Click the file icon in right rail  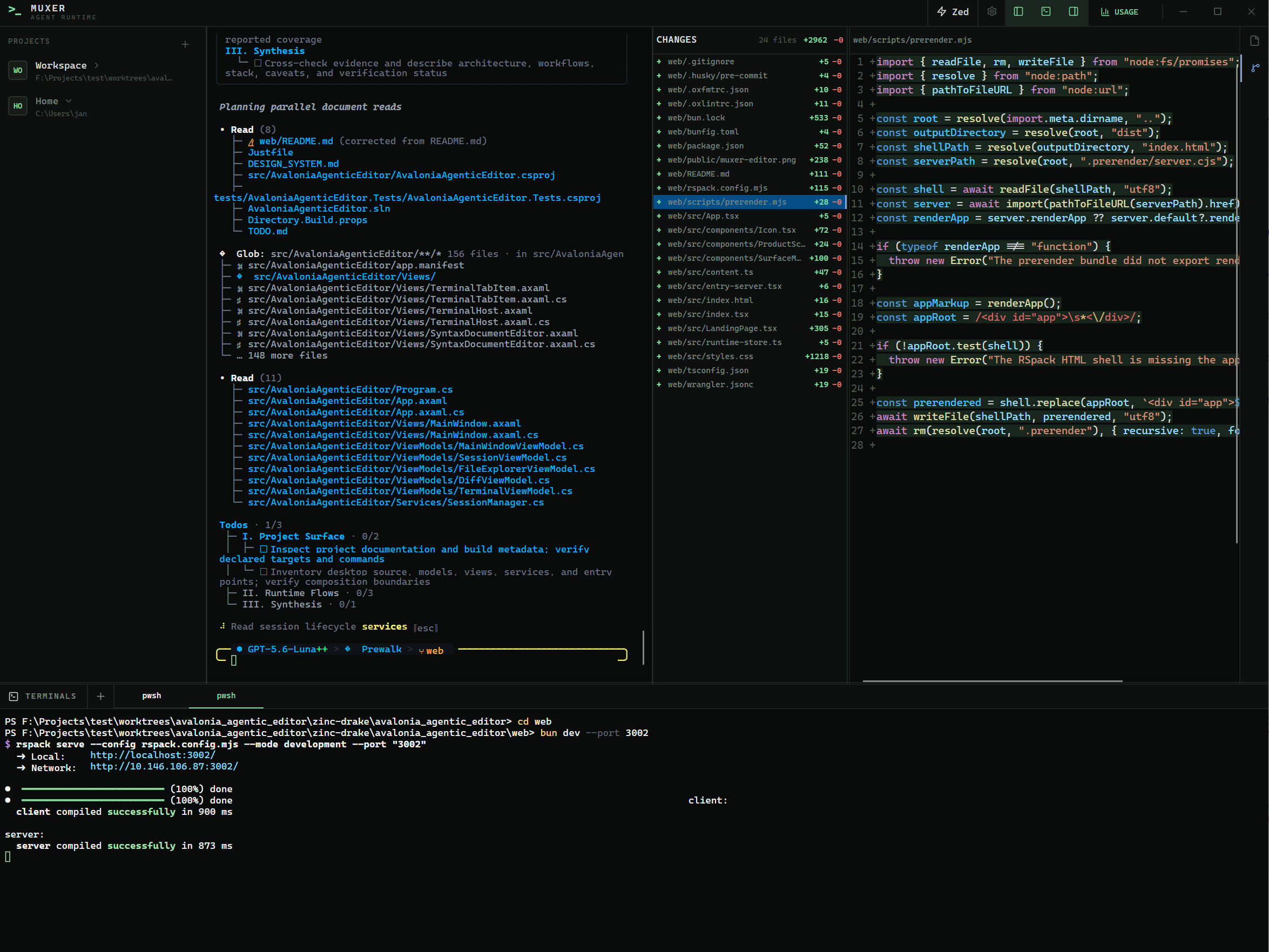point(1254,40)
